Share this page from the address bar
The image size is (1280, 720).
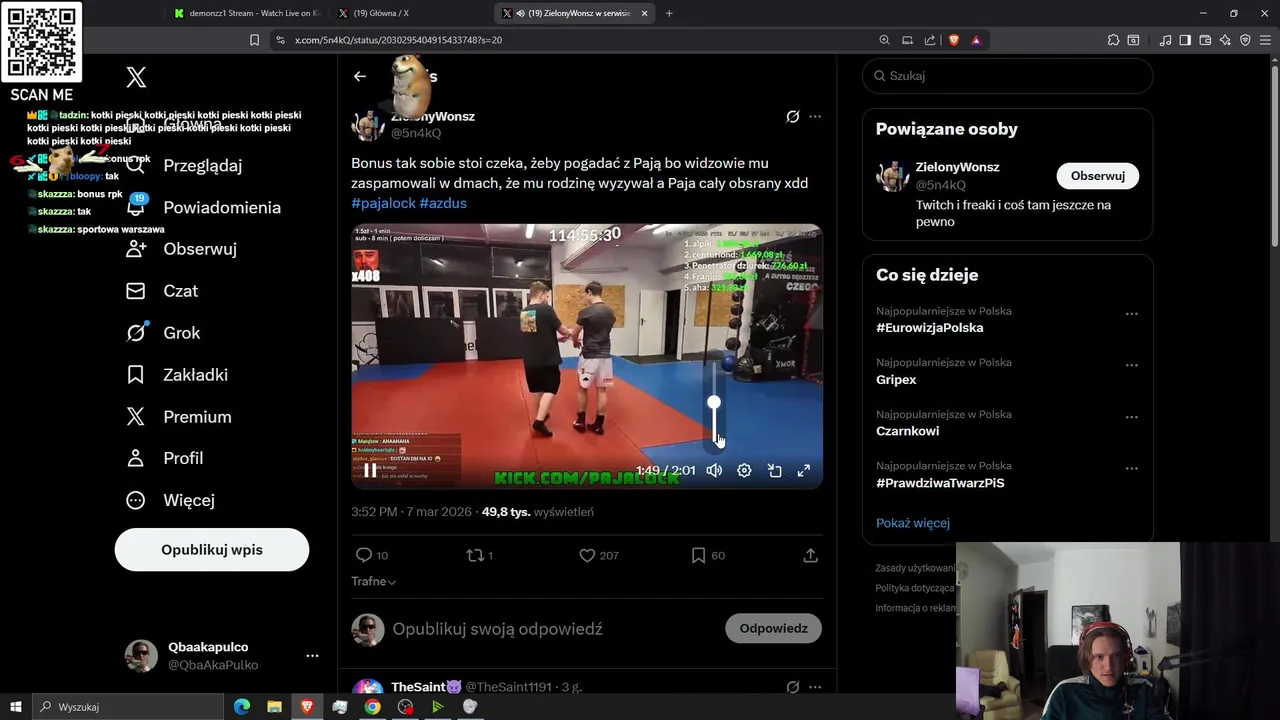(930, 40)
